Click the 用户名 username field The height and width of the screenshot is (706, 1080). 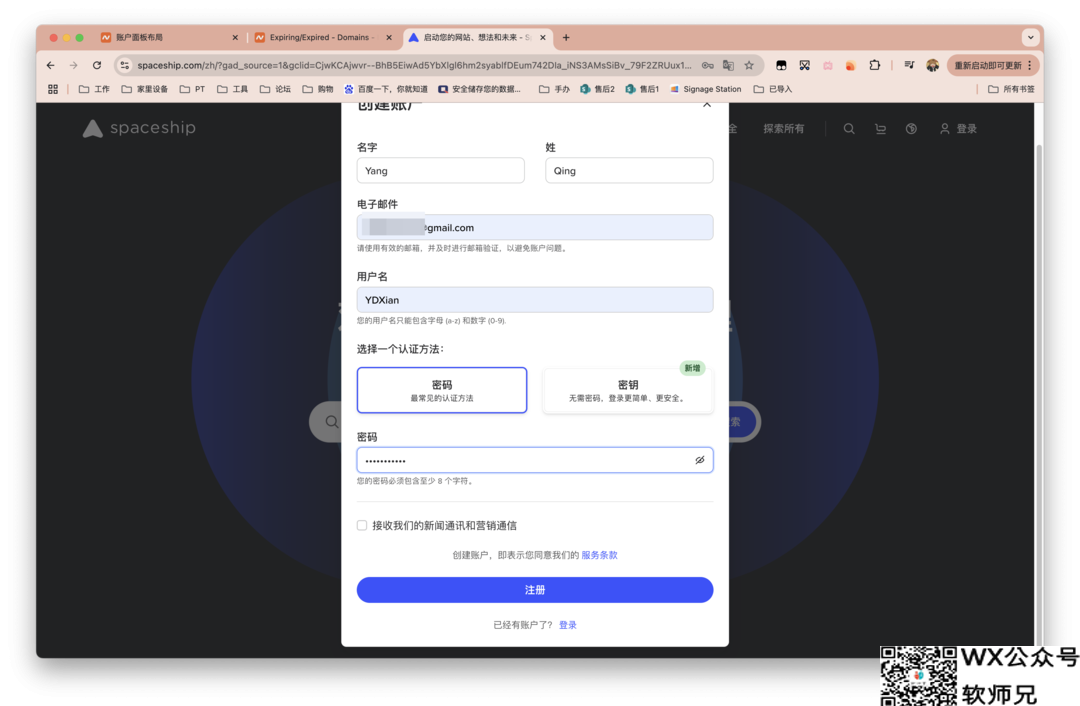(534, 300)
